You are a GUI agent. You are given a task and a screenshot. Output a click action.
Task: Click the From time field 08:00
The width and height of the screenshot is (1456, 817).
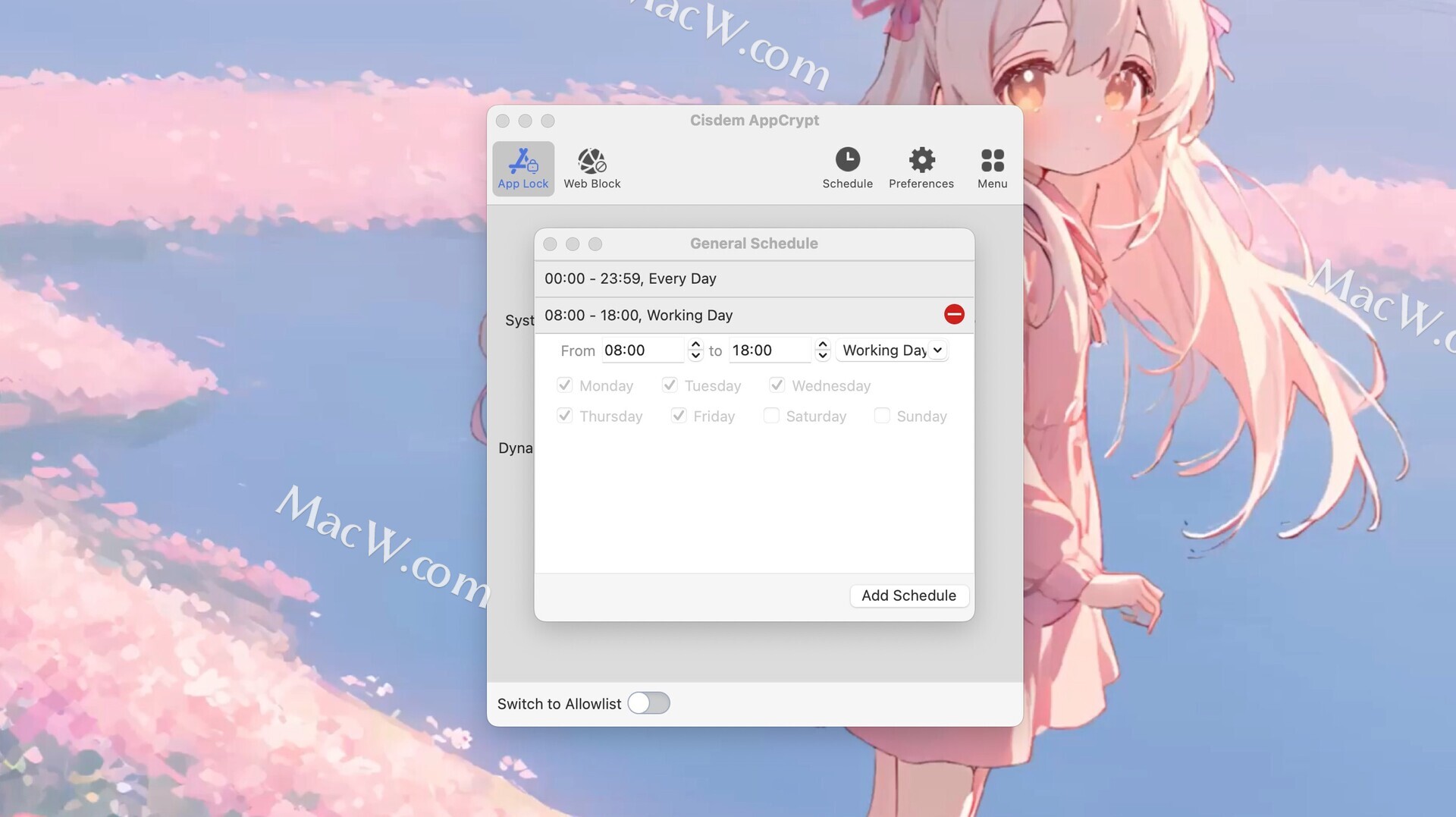pos(643,350)
